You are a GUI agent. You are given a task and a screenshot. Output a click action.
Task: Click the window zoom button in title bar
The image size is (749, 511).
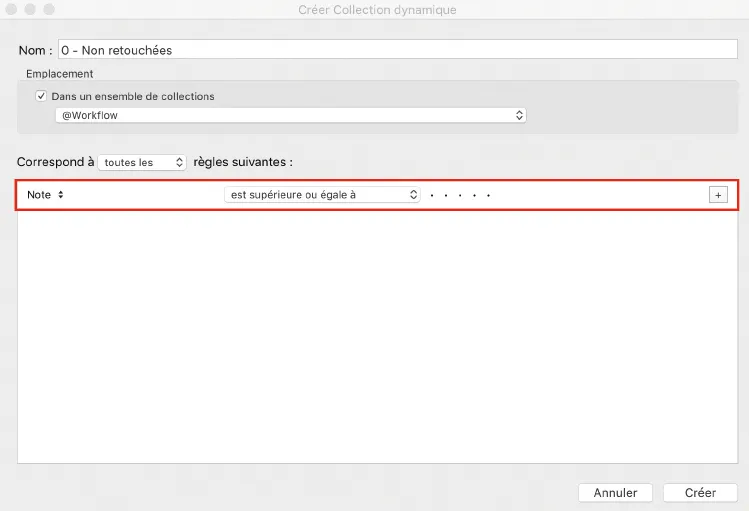(x=48, y=9)
